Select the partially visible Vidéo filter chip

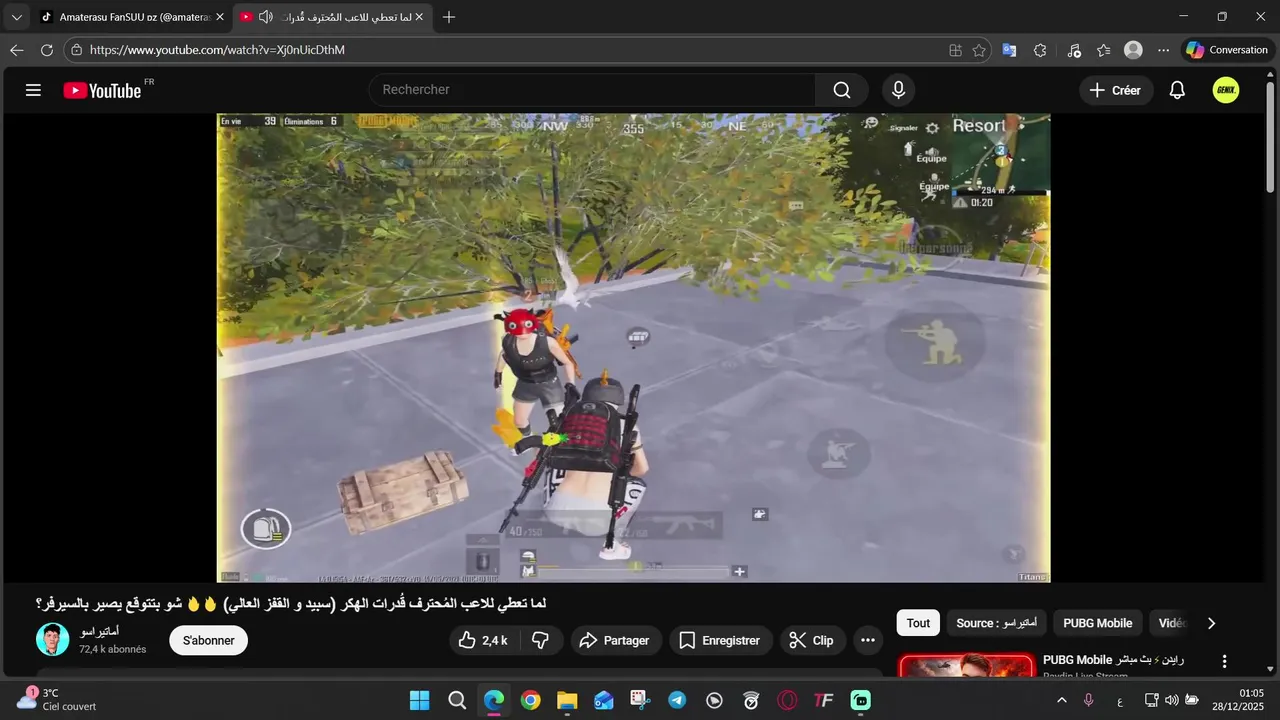(x=1172, y=623)
